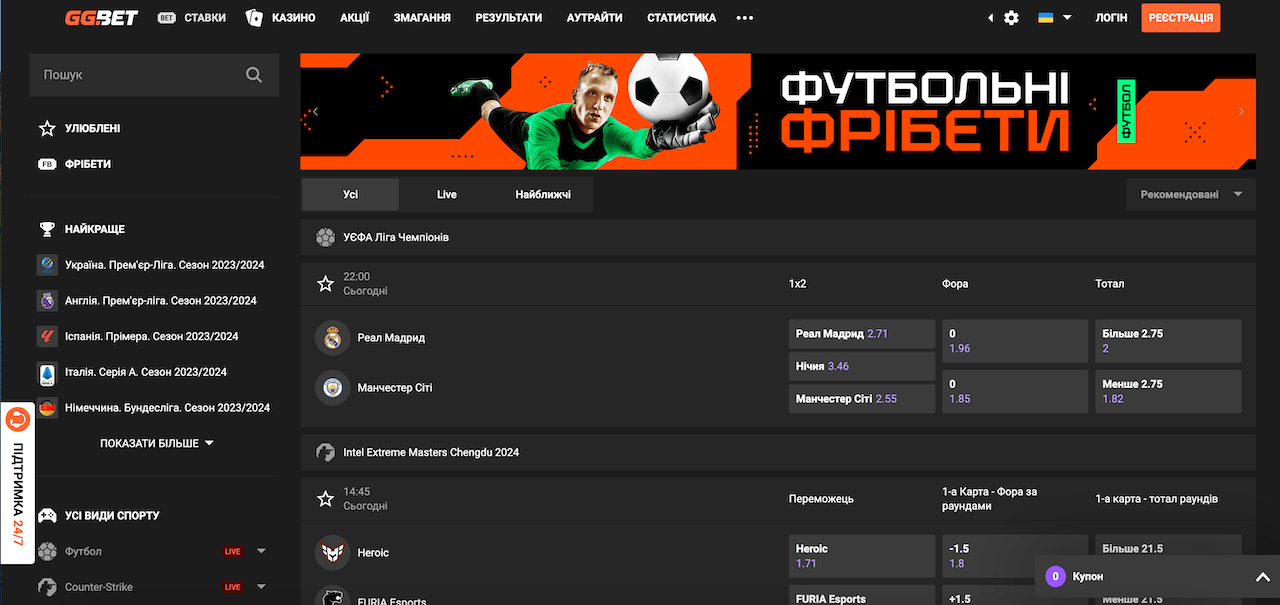Viewport: 1280px width, 605px height.
Task: Expand the Counter-Strike sidebar category arrow
Action: point(261,587)
